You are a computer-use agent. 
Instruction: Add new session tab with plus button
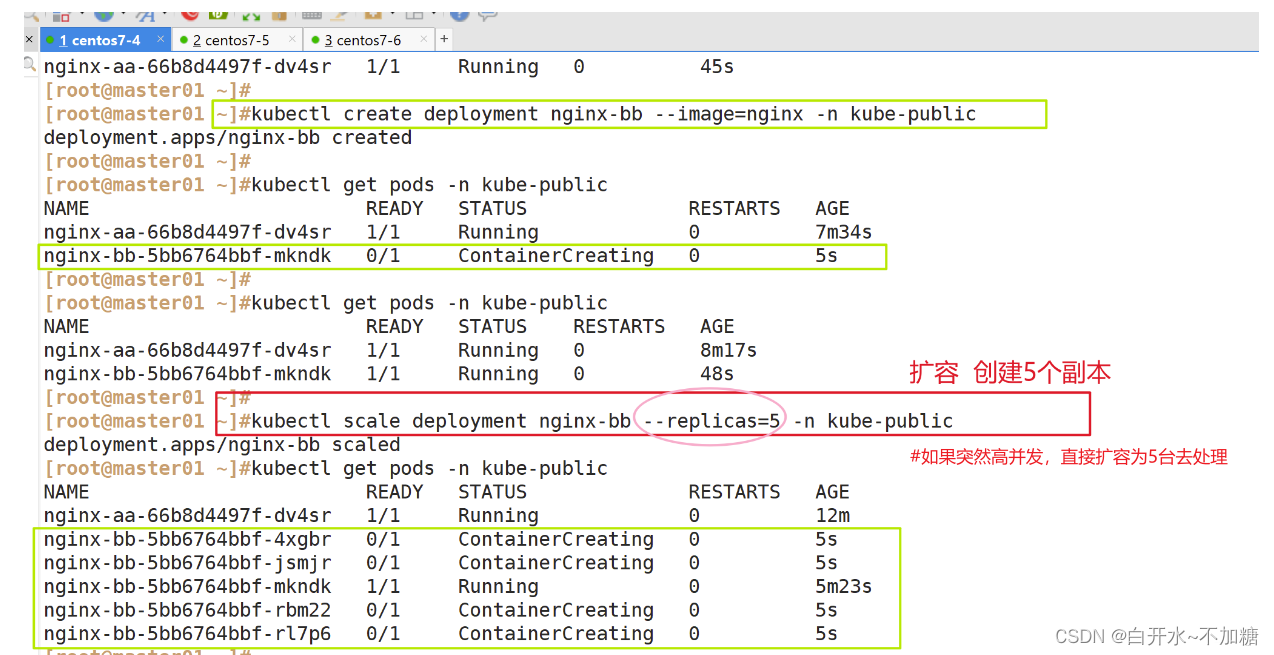point(443,39)
